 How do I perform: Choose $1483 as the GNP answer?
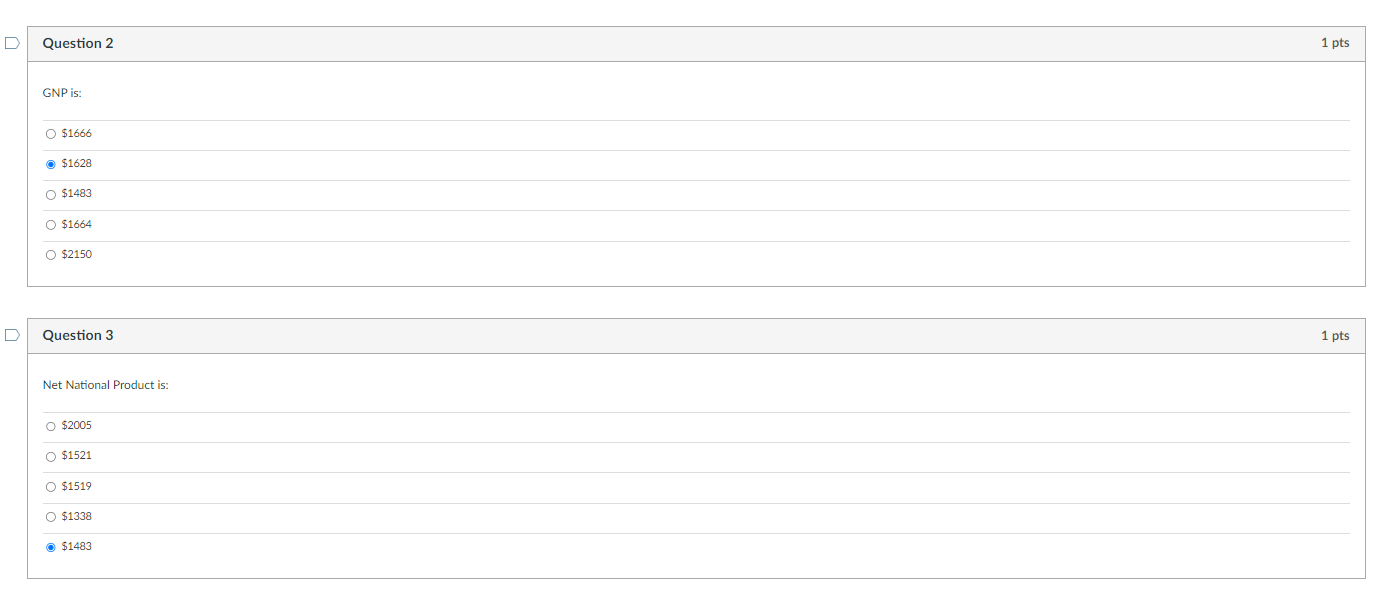(50, 194)
